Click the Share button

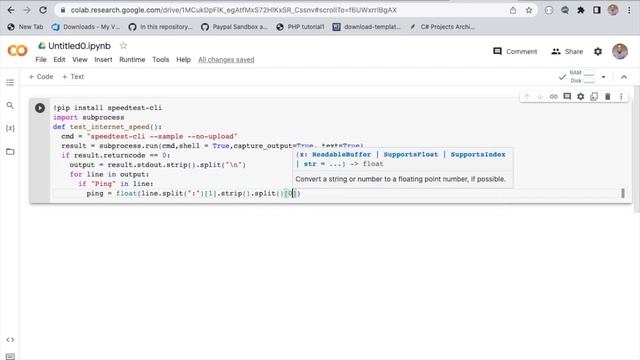point(567,51)
